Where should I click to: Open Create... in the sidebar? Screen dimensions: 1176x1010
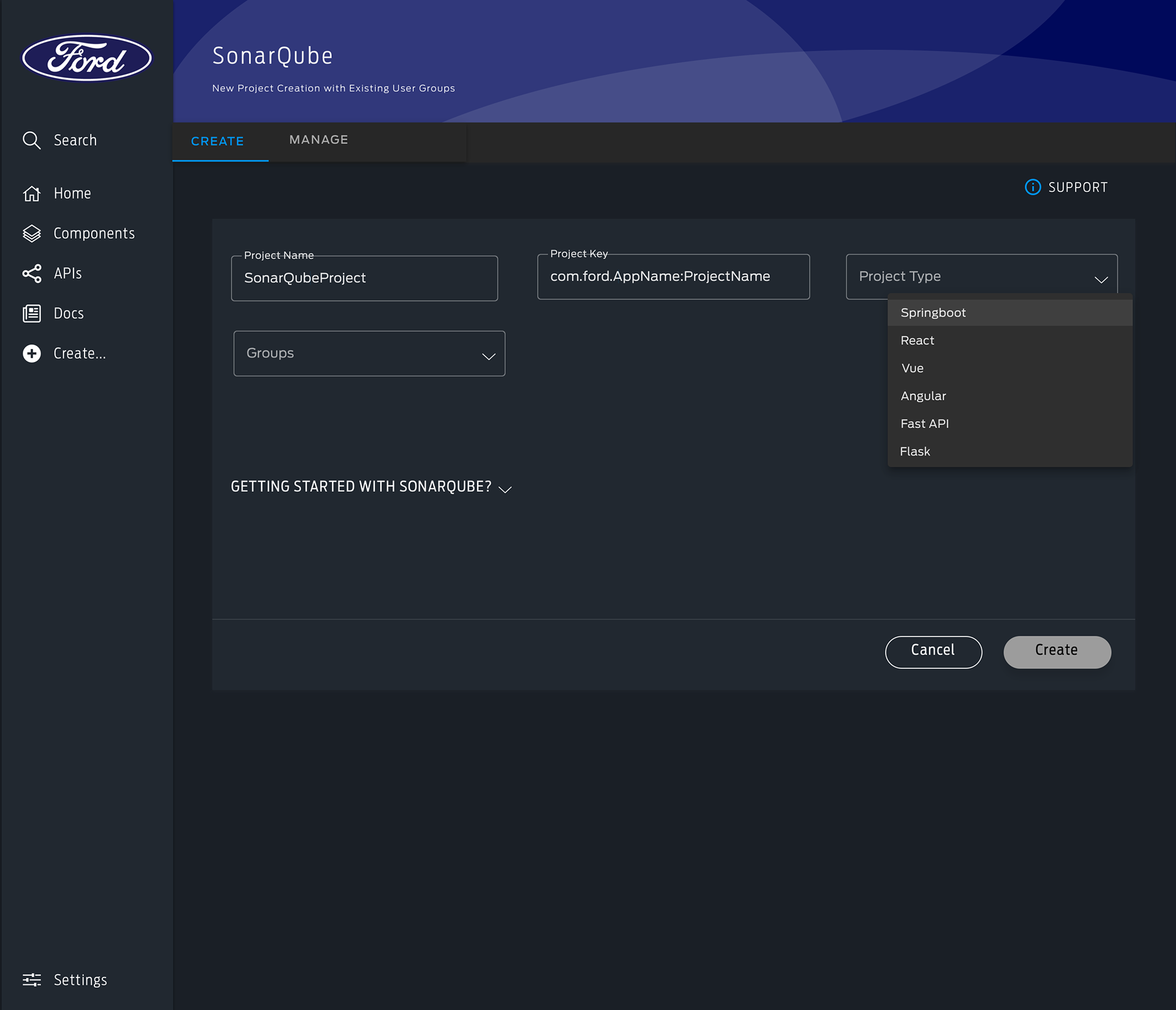tap(80, 353)
